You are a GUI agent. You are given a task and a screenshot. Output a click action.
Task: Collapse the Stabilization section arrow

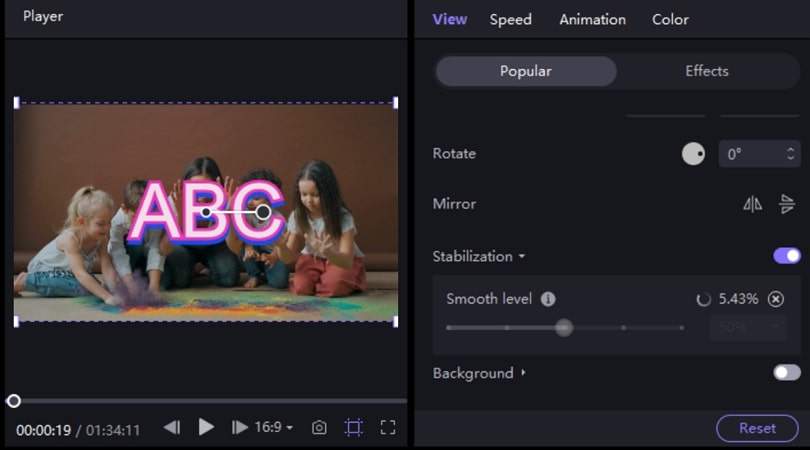tap(522, 256)
